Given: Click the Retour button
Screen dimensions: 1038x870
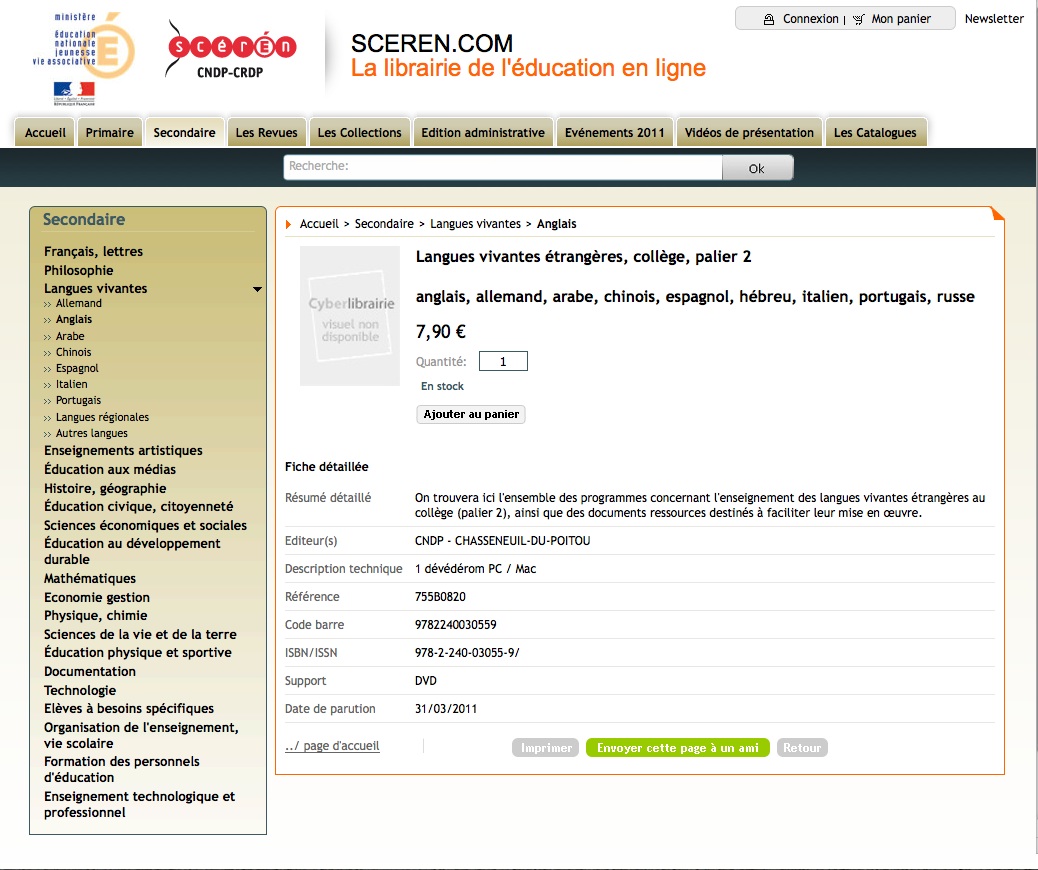Looking at the screenshot, I should [x=802, y=748].
